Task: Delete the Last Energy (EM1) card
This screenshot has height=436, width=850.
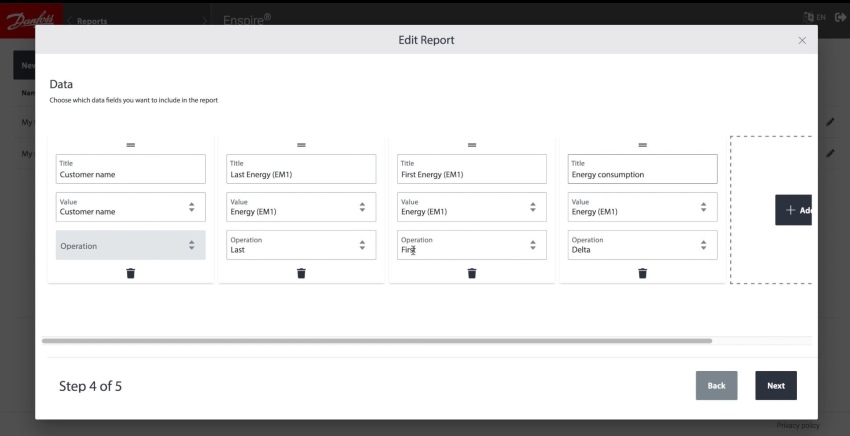Action: tap(301, 273)
